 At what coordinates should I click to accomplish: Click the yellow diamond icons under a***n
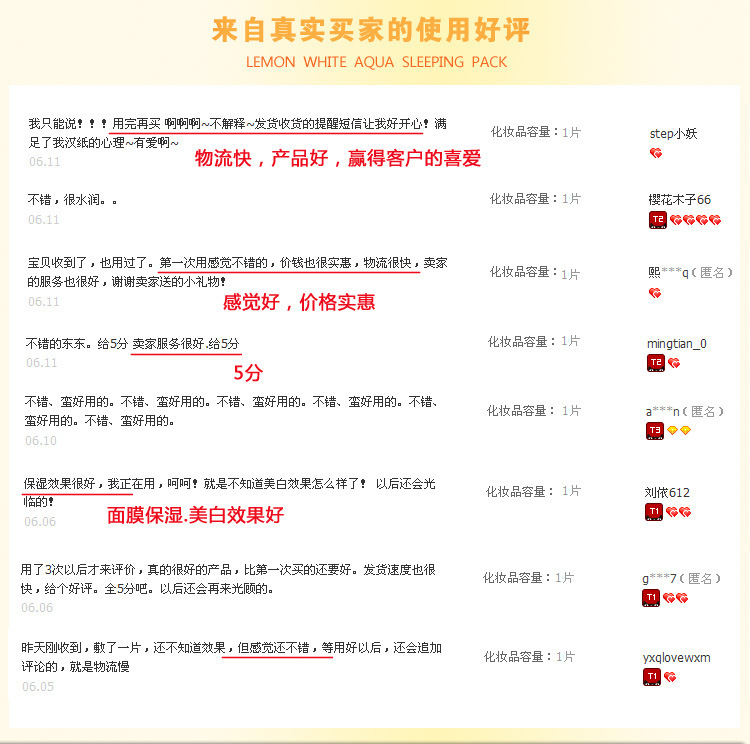point(680,430)
